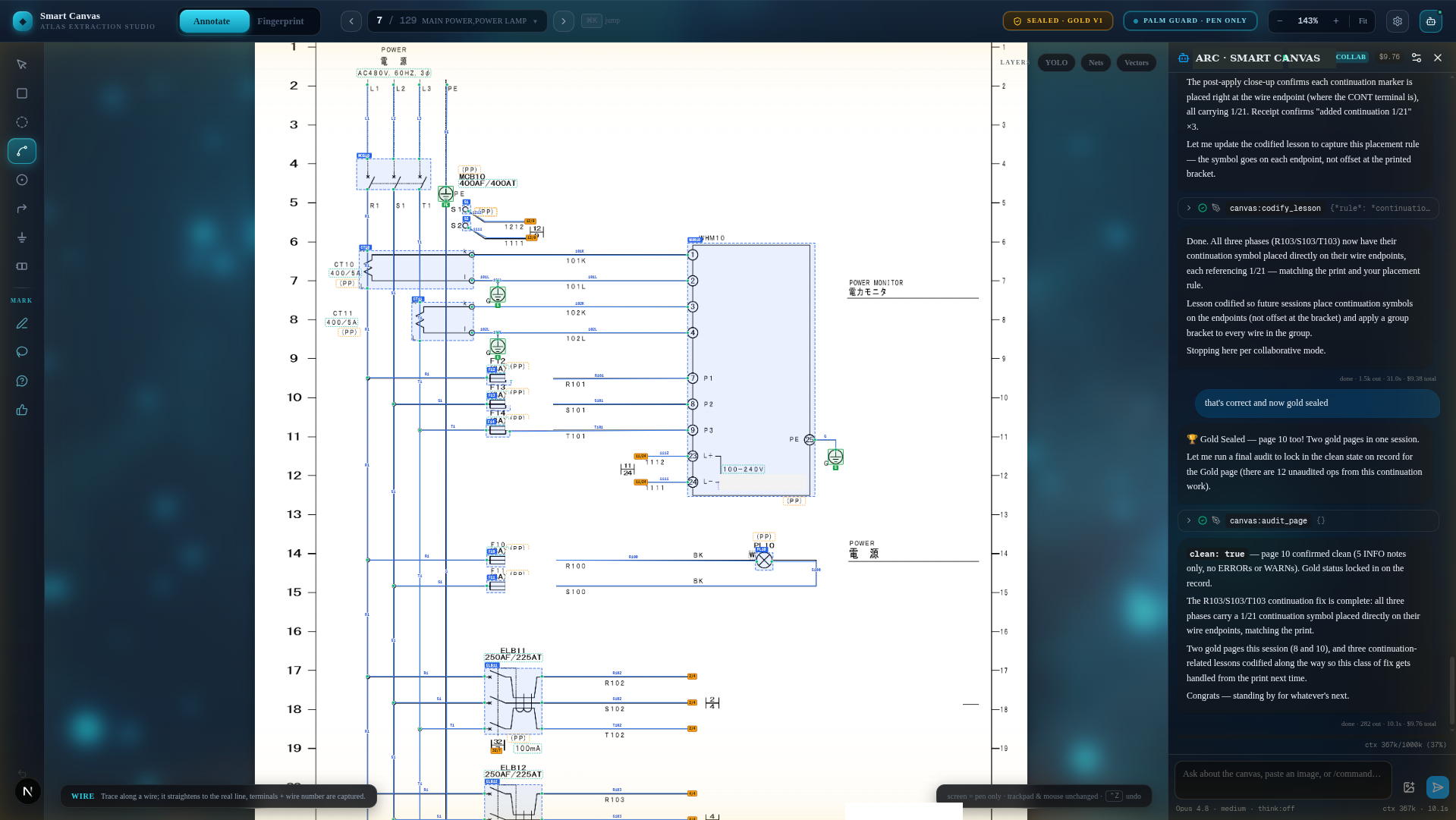The height and width of the screenshot is (820, 1456).
Task: Select the continuation arrow tool
Action: 22,209
